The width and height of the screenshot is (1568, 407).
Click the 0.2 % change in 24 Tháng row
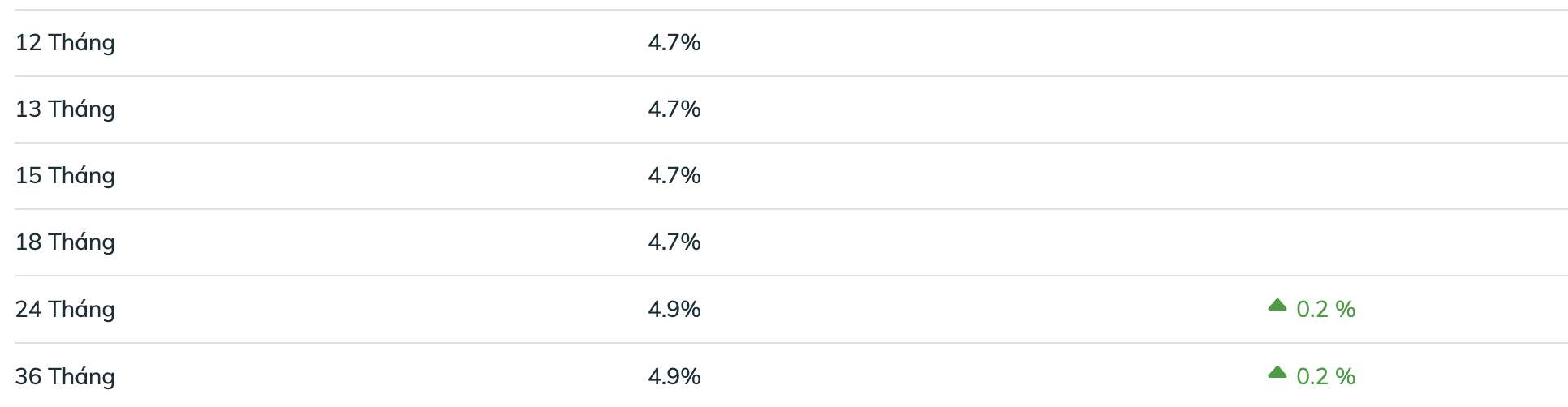pyautogui.click(x=1326, y=309)
